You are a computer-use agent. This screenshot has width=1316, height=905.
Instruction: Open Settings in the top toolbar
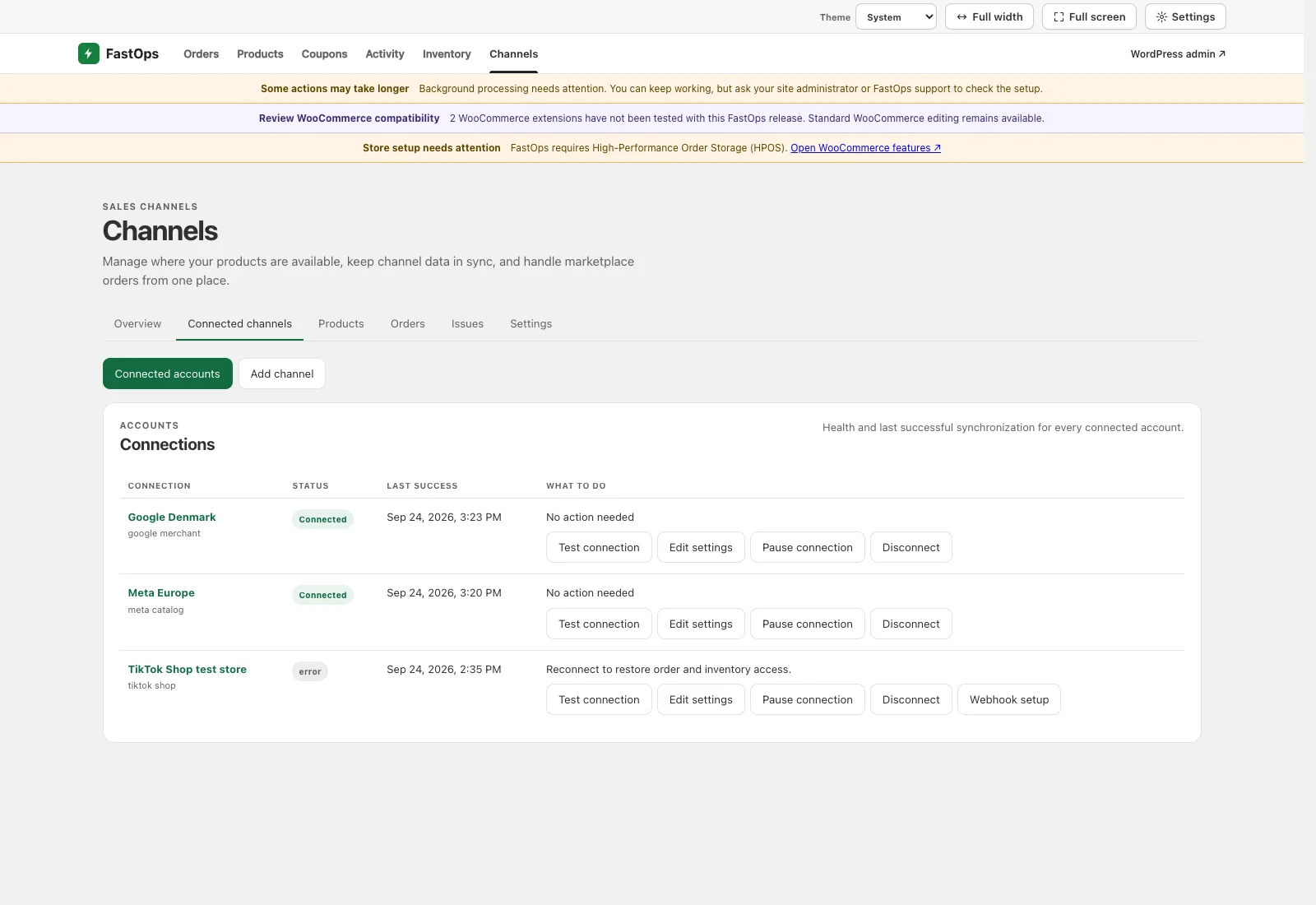[1185, 16]
